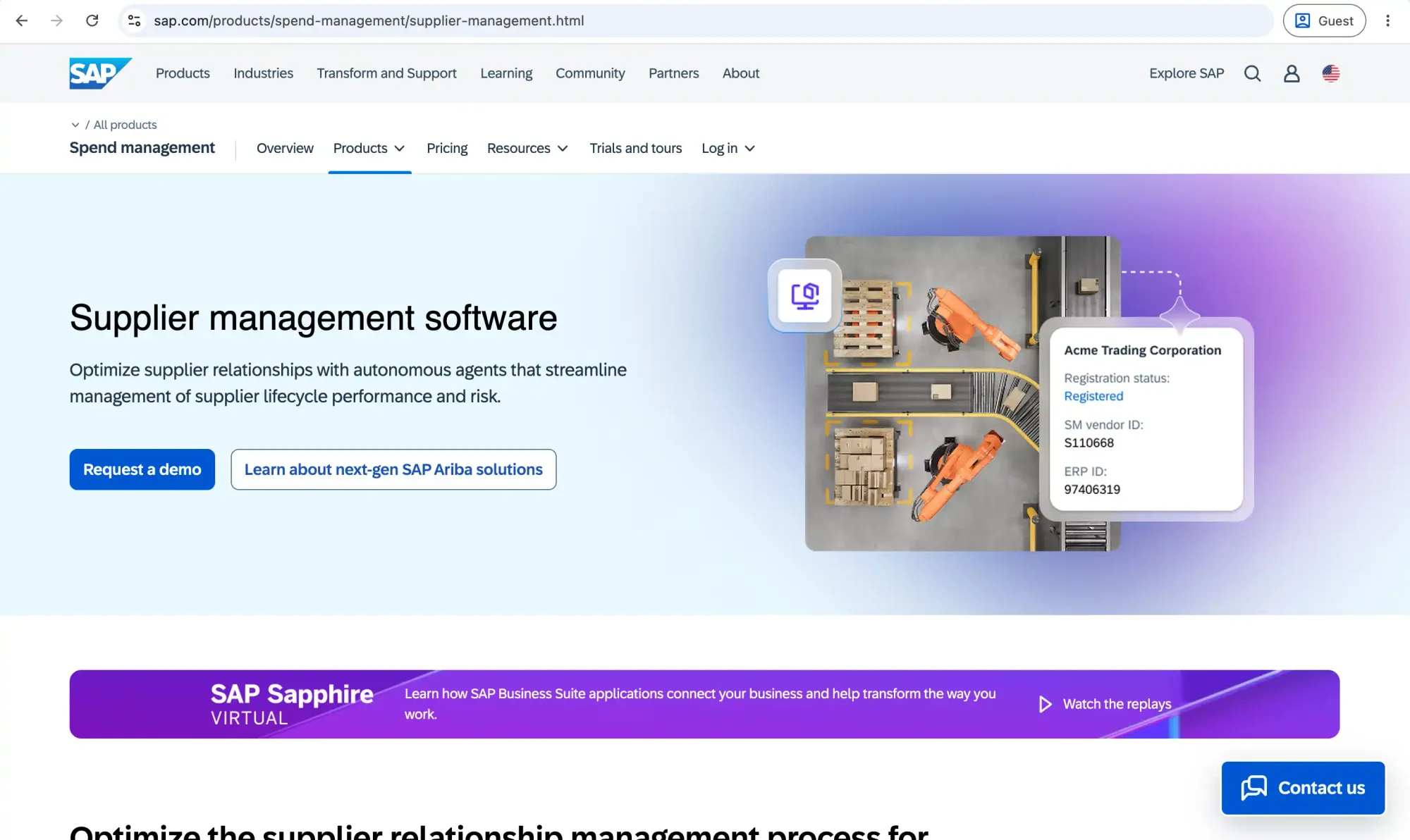Open the Partners menu
The width and height of the screenshot is (1410, 840).
pyautogui.click(x=674, y=73)
